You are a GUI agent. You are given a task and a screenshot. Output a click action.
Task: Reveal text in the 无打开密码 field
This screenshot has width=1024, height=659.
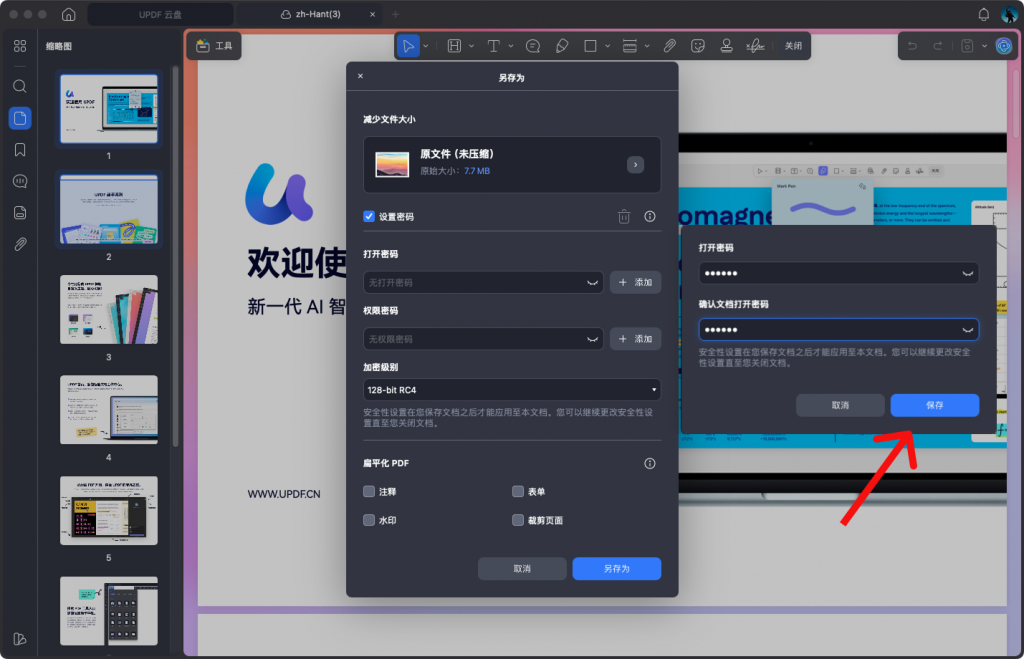592,283
